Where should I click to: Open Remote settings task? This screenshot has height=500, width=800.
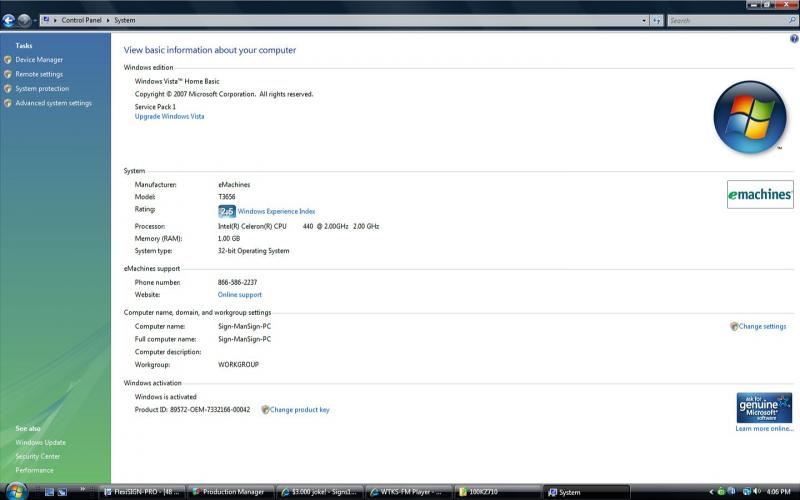tap(39, 74)
